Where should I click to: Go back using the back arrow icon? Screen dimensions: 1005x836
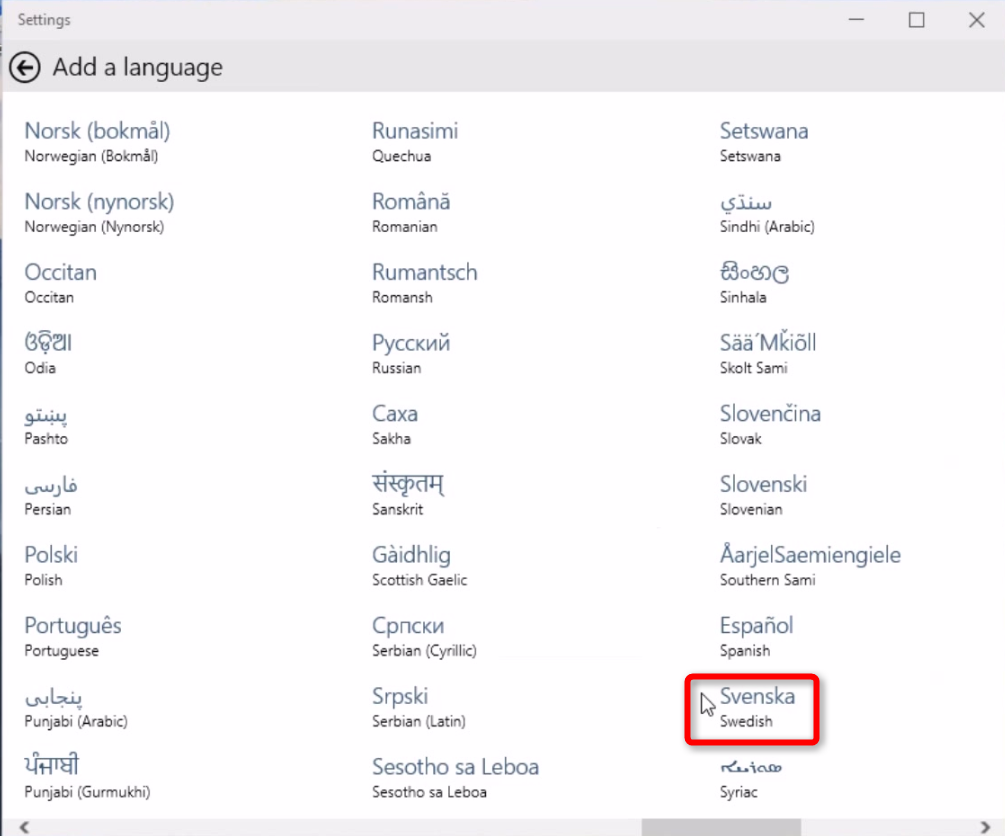coord(25,67)
